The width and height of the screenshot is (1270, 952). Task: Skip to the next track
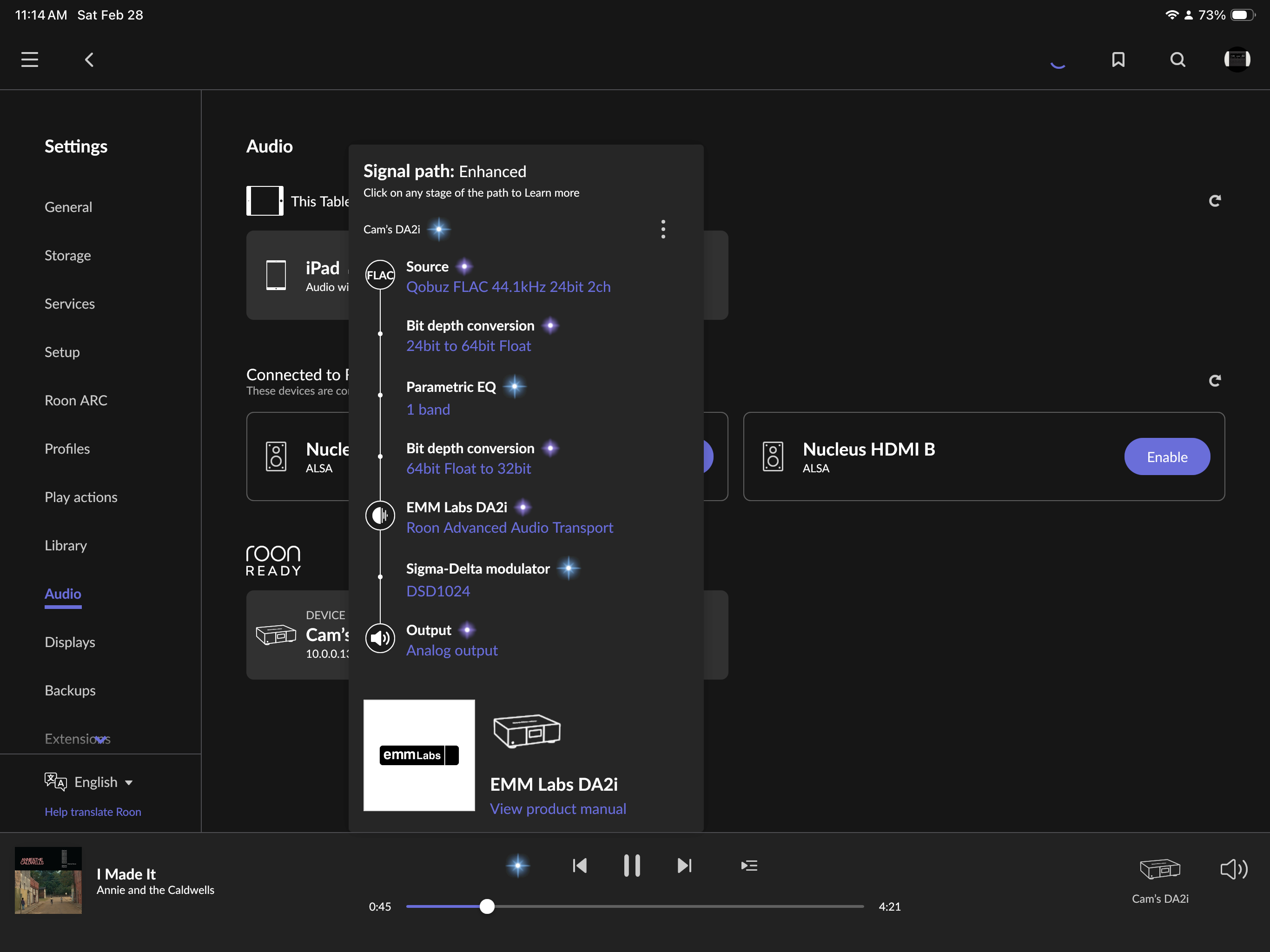click(x=684, y=865)
